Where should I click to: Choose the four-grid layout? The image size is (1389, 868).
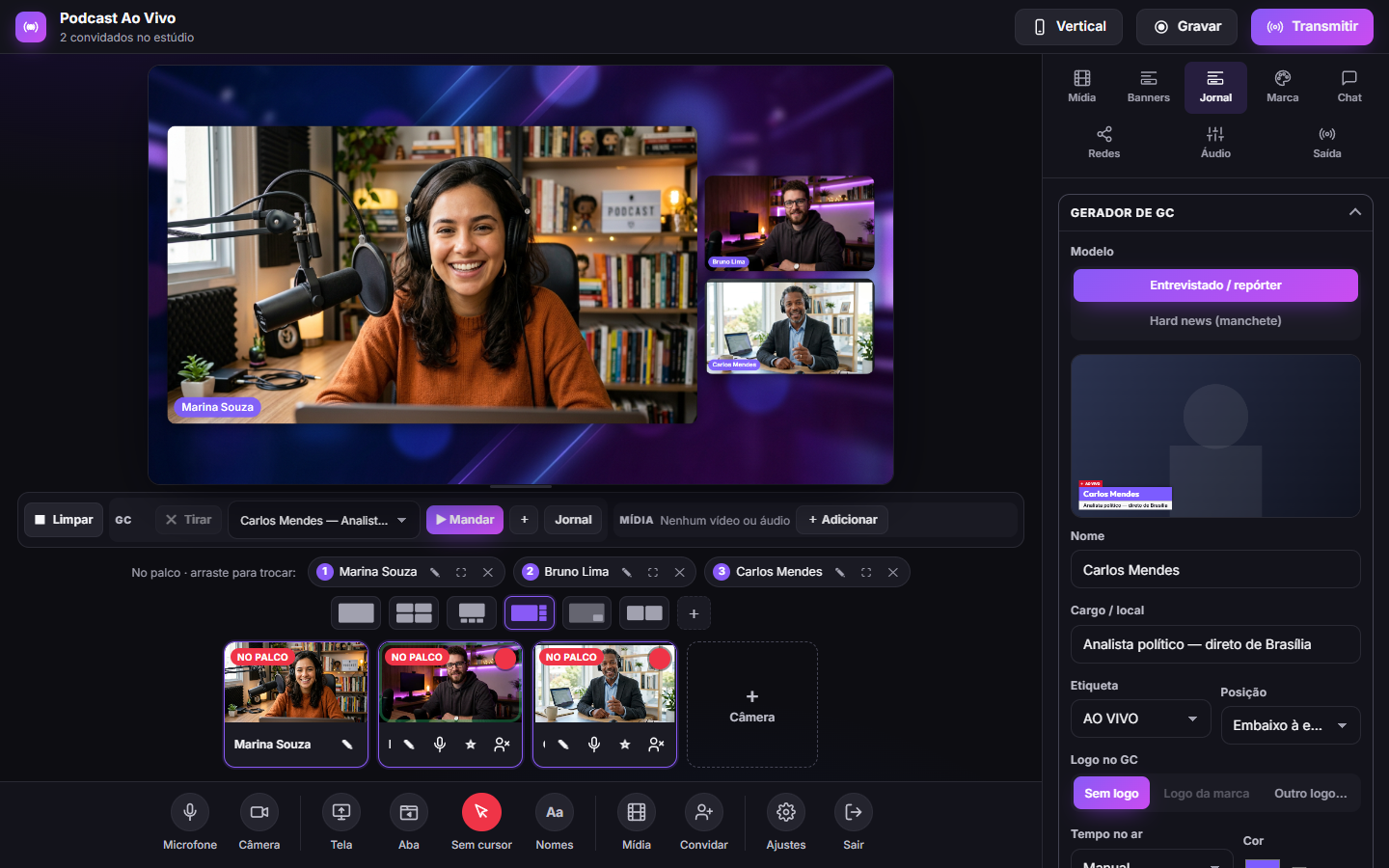(414, 613)
